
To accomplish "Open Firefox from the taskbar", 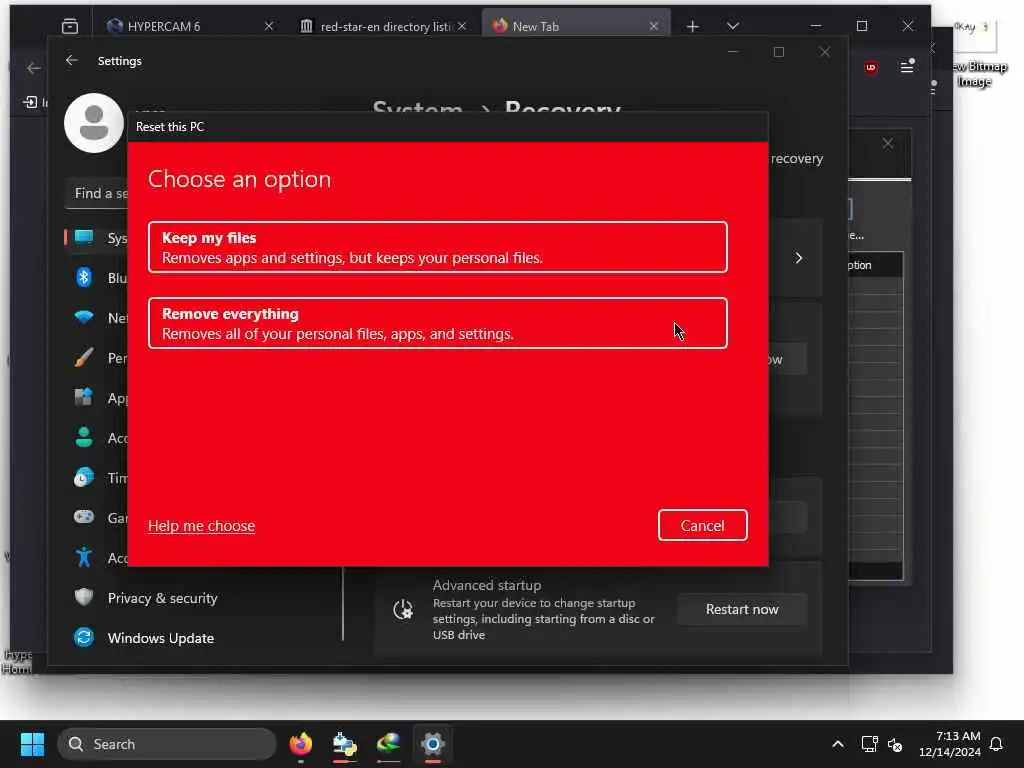I will pyautogui.click(x=300, y=744).
